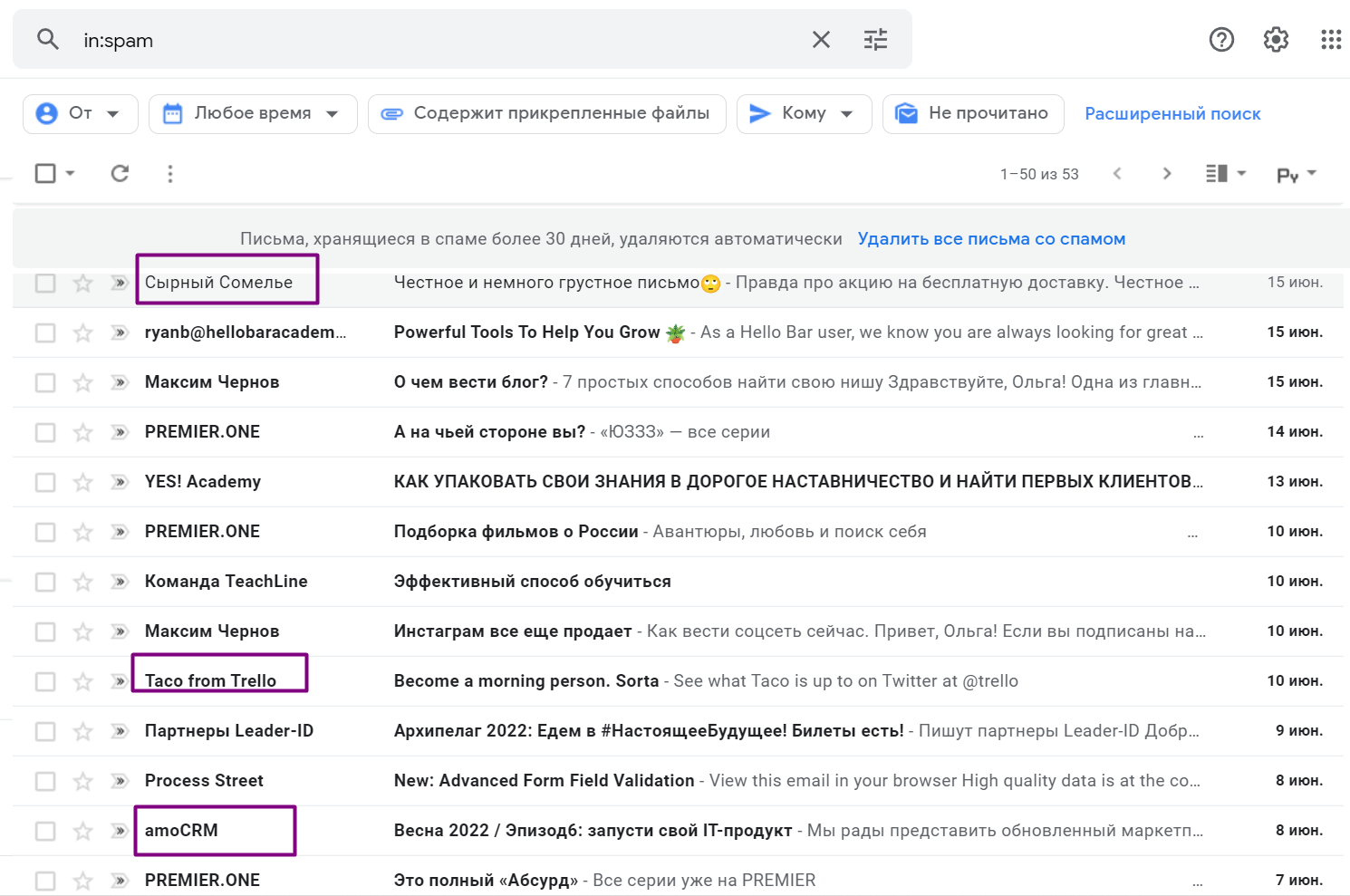This screenshot has height=896, width=1350.
Task: Star the 'А на чьей стороне вы?' email
Action: (x=82, y=432)
